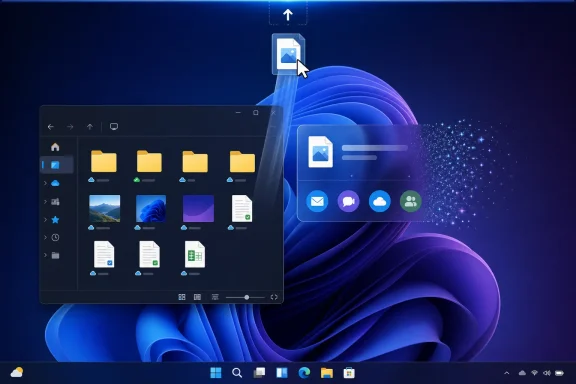Open Home in the File Explorer sidebar

pos(55,147)
